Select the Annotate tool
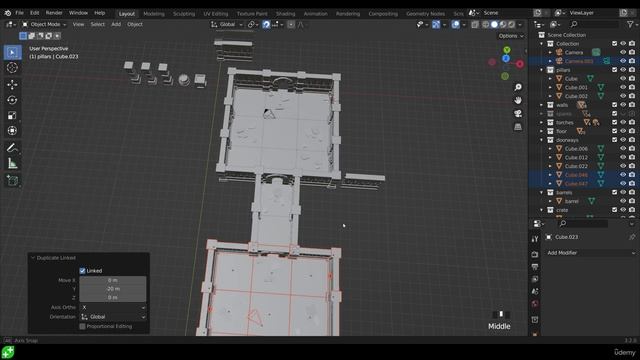 (x=12, y=148)
